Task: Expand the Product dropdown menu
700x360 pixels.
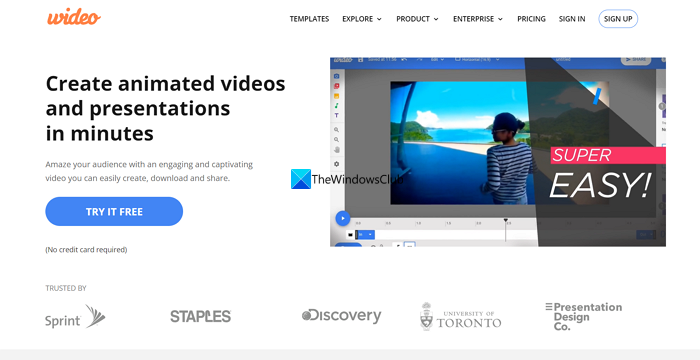Action: (417, 19)
